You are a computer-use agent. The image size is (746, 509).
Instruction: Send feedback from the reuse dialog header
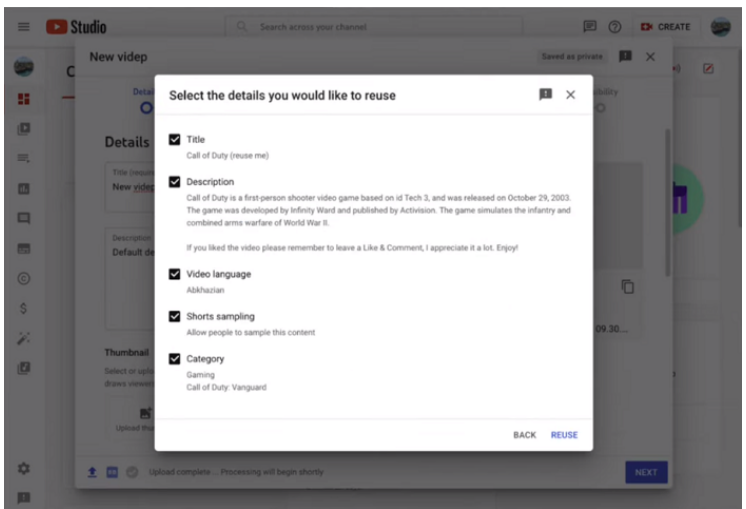point(545,95)
